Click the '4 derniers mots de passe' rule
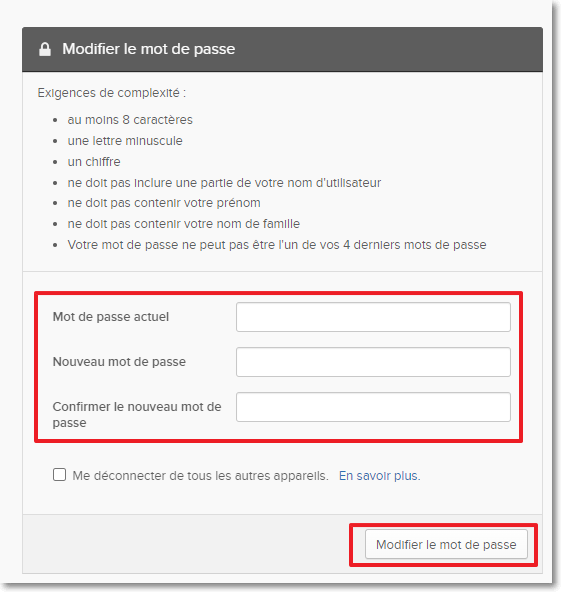This screenshot has width=561, height=592. pos(277,245)
